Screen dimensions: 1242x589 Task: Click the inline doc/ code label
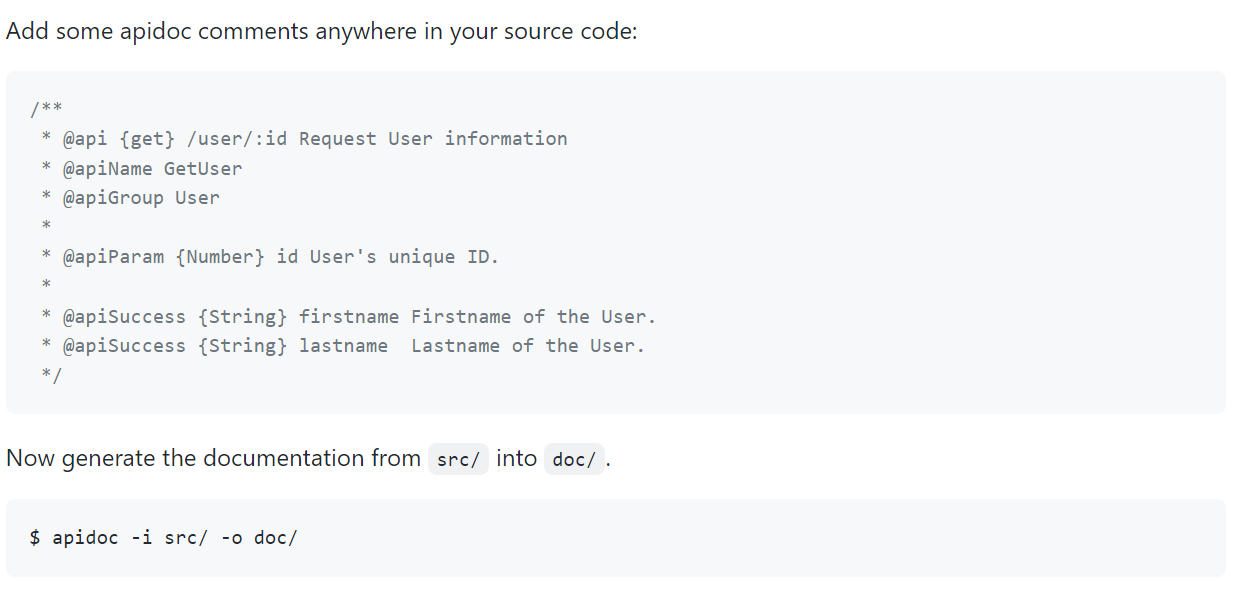[x=574, y=459]
